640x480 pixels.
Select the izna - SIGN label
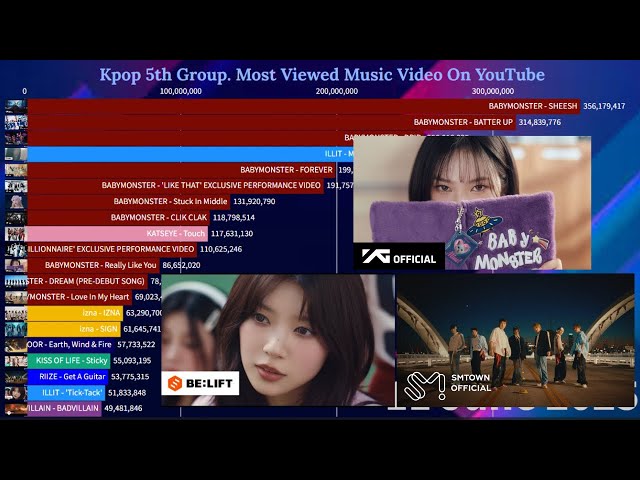coord(98,329)
